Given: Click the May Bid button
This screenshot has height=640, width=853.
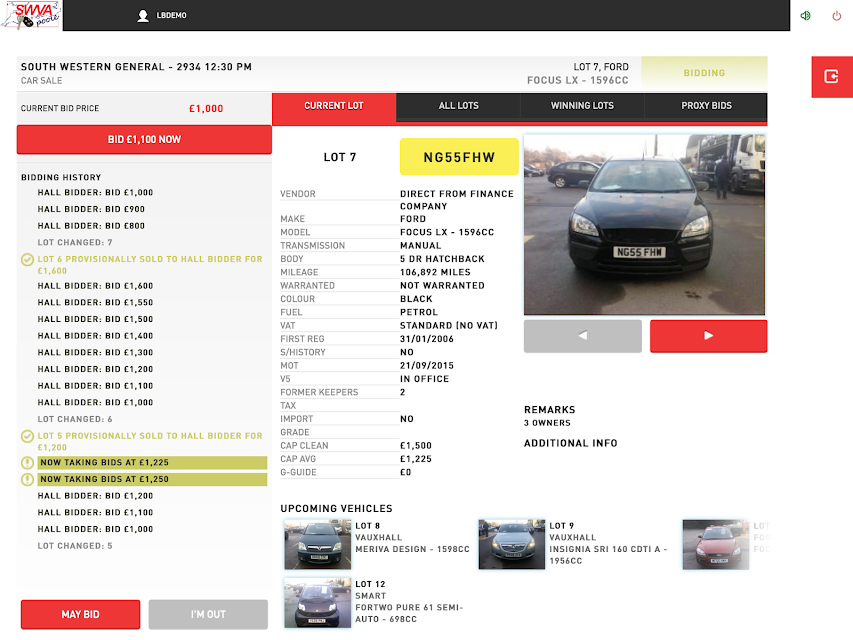Looking at the screenshot, I should (81, 614).
